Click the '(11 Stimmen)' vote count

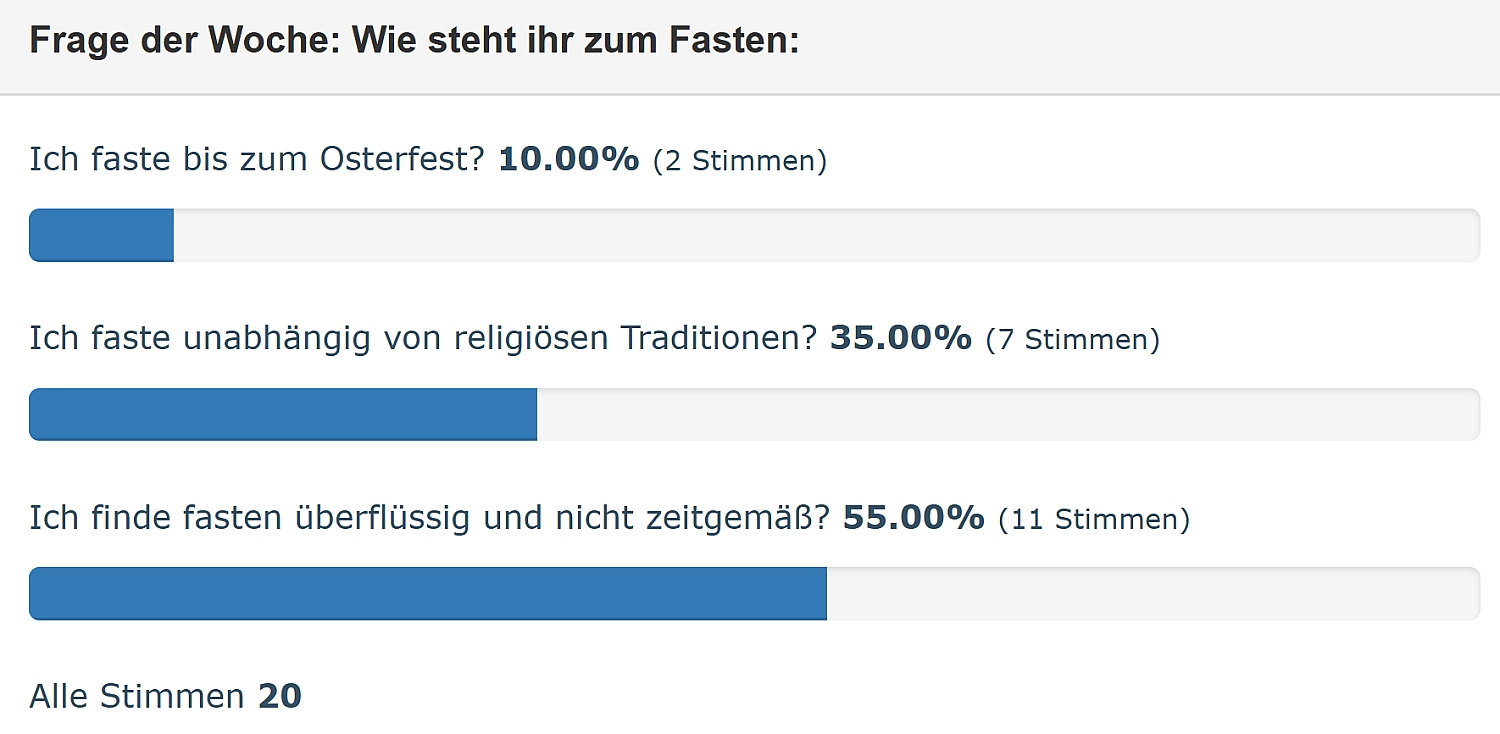point(1094,519)
